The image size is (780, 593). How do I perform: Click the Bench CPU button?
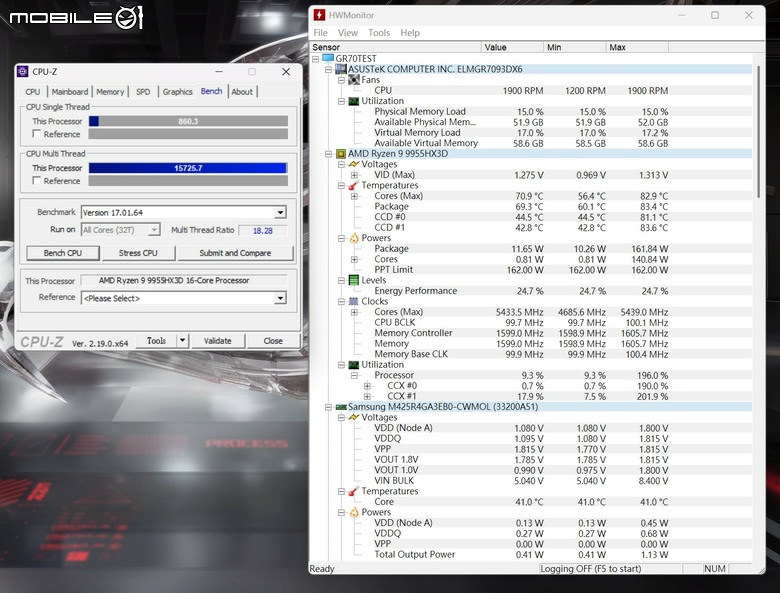63,253
